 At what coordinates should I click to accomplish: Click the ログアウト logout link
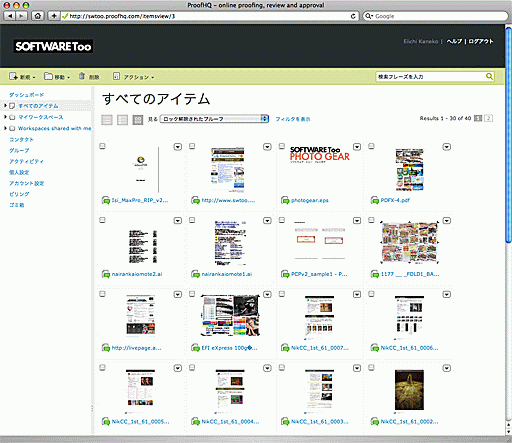(x=481, y=41)
